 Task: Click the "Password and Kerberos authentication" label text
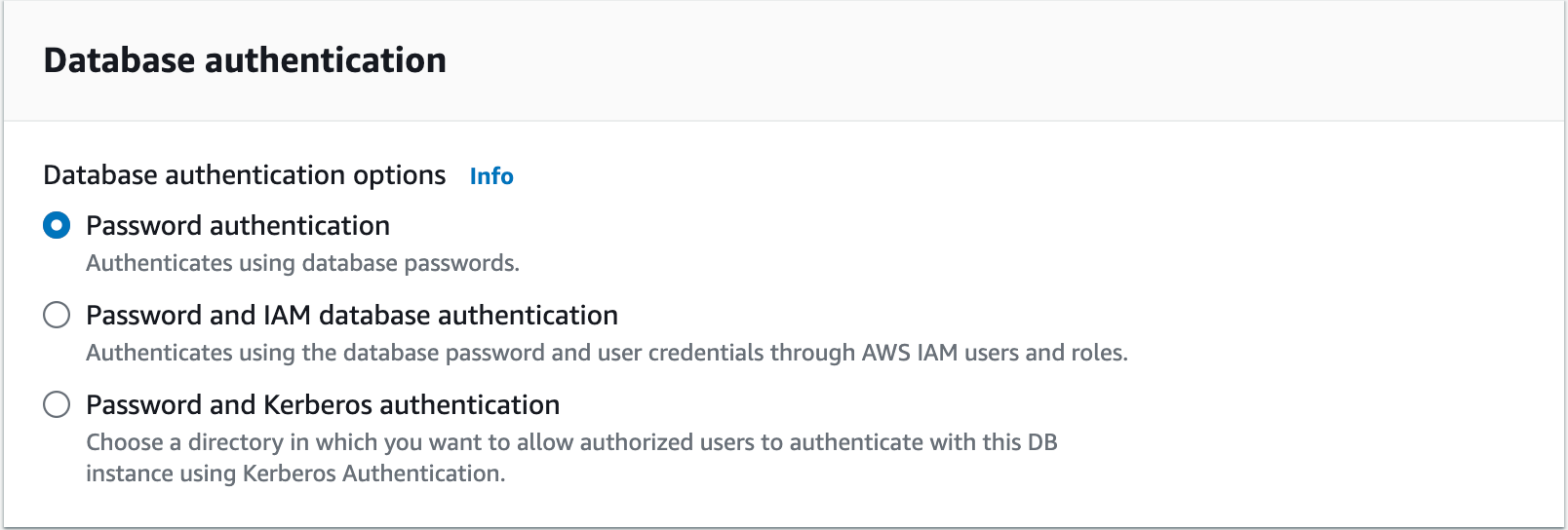(322, 405)
